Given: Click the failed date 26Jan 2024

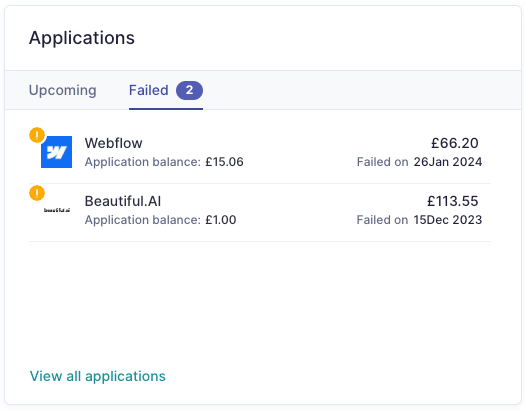Looking at the screenshot, I should pos(448,162).
